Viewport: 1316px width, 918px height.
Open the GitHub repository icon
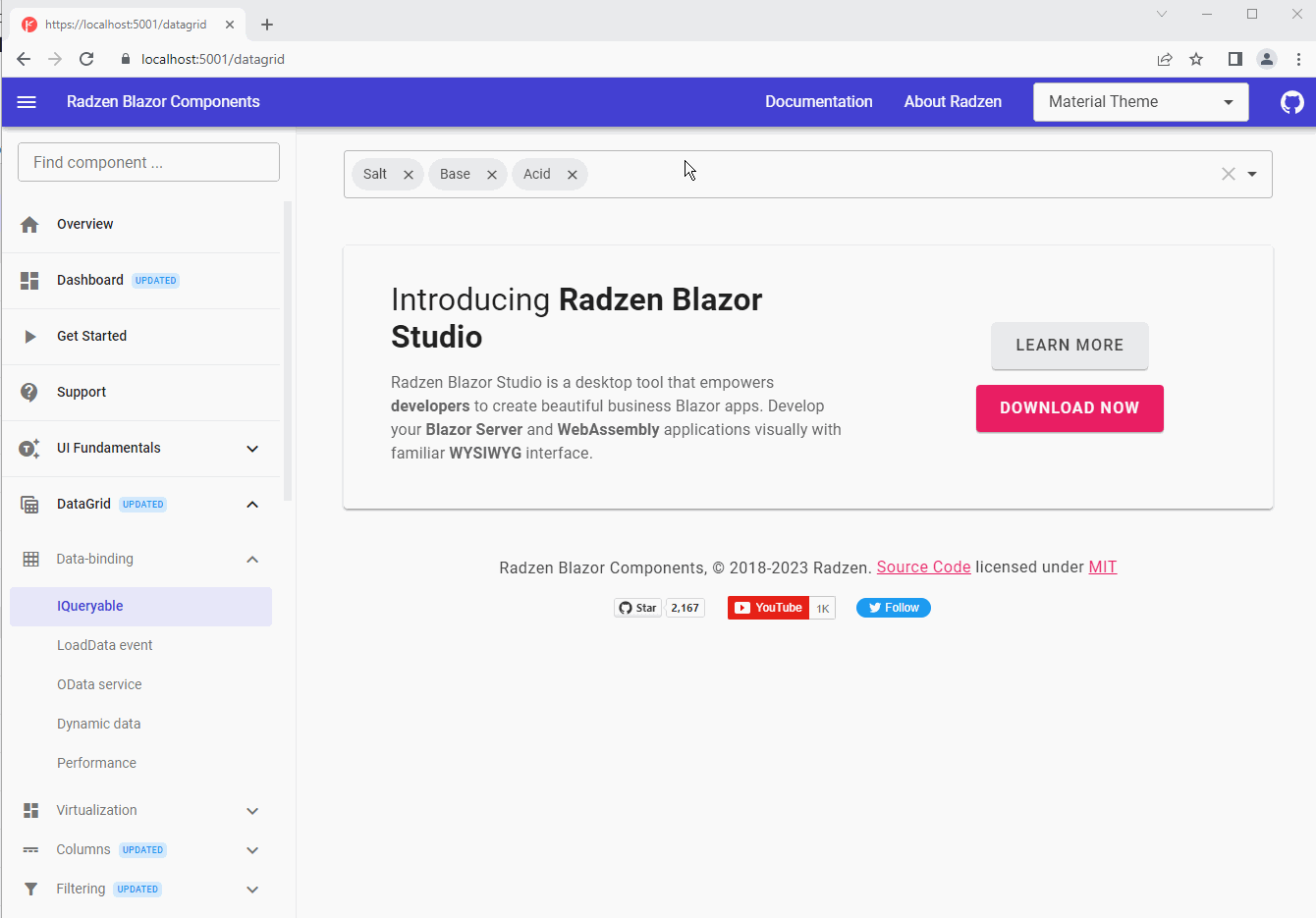coord(1291,102)
